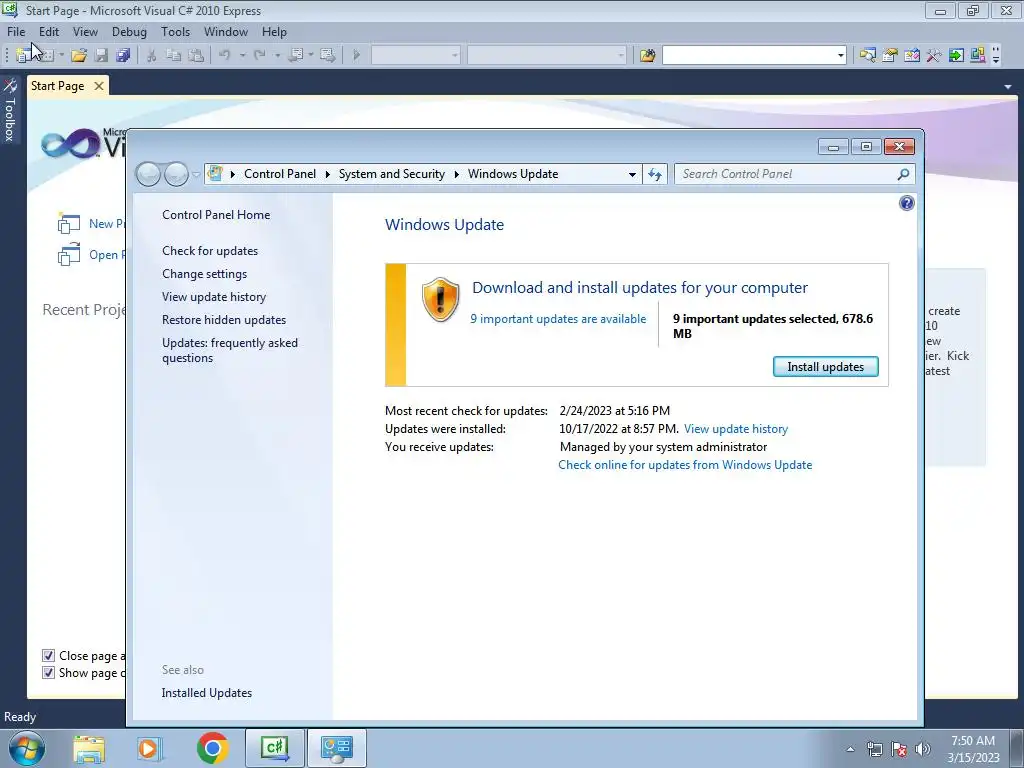
Task: Open the collapsed Toolbox side panel
Action: [x=10, y=109]
